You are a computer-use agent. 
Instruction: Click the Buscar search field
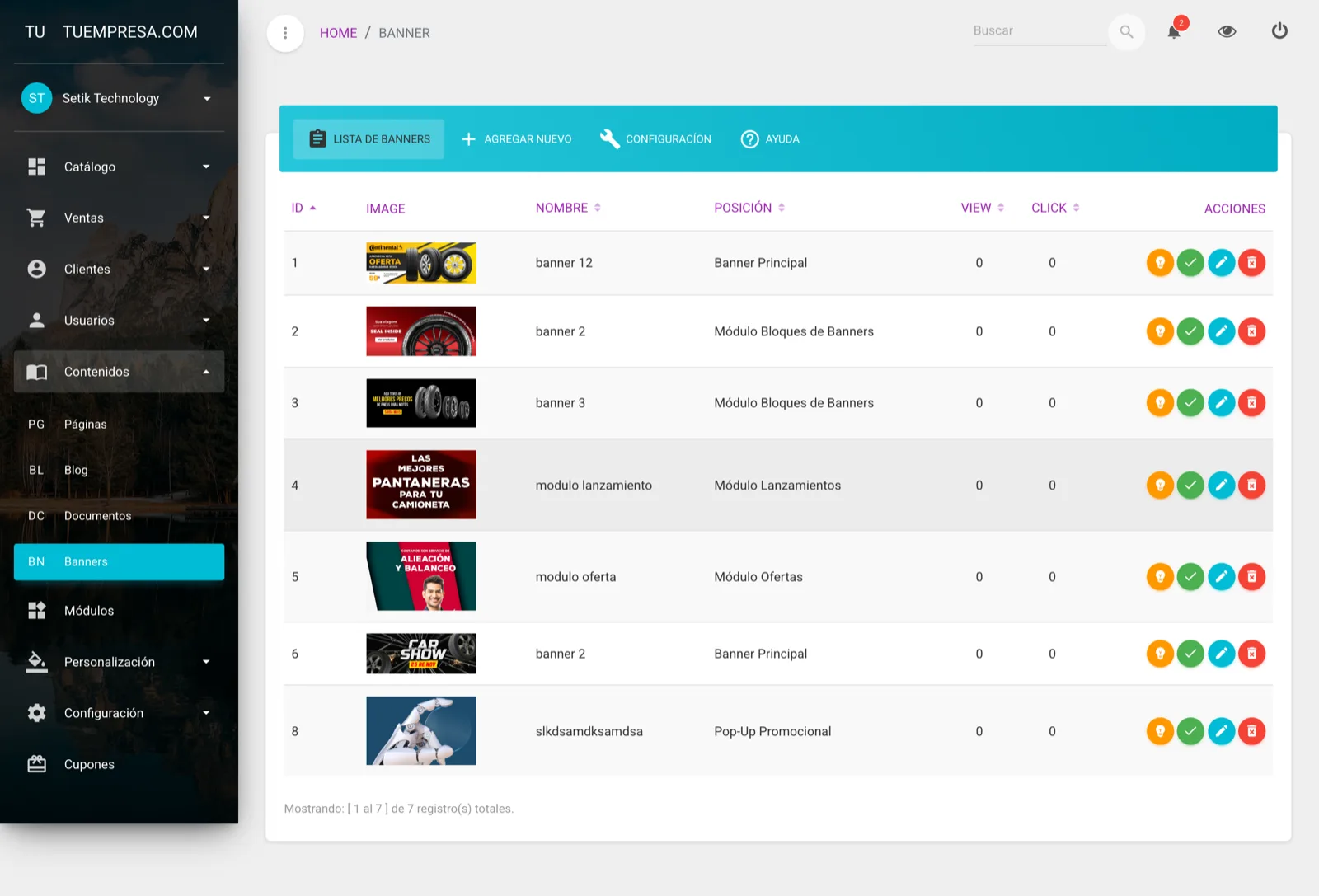tap(1039, 31)
